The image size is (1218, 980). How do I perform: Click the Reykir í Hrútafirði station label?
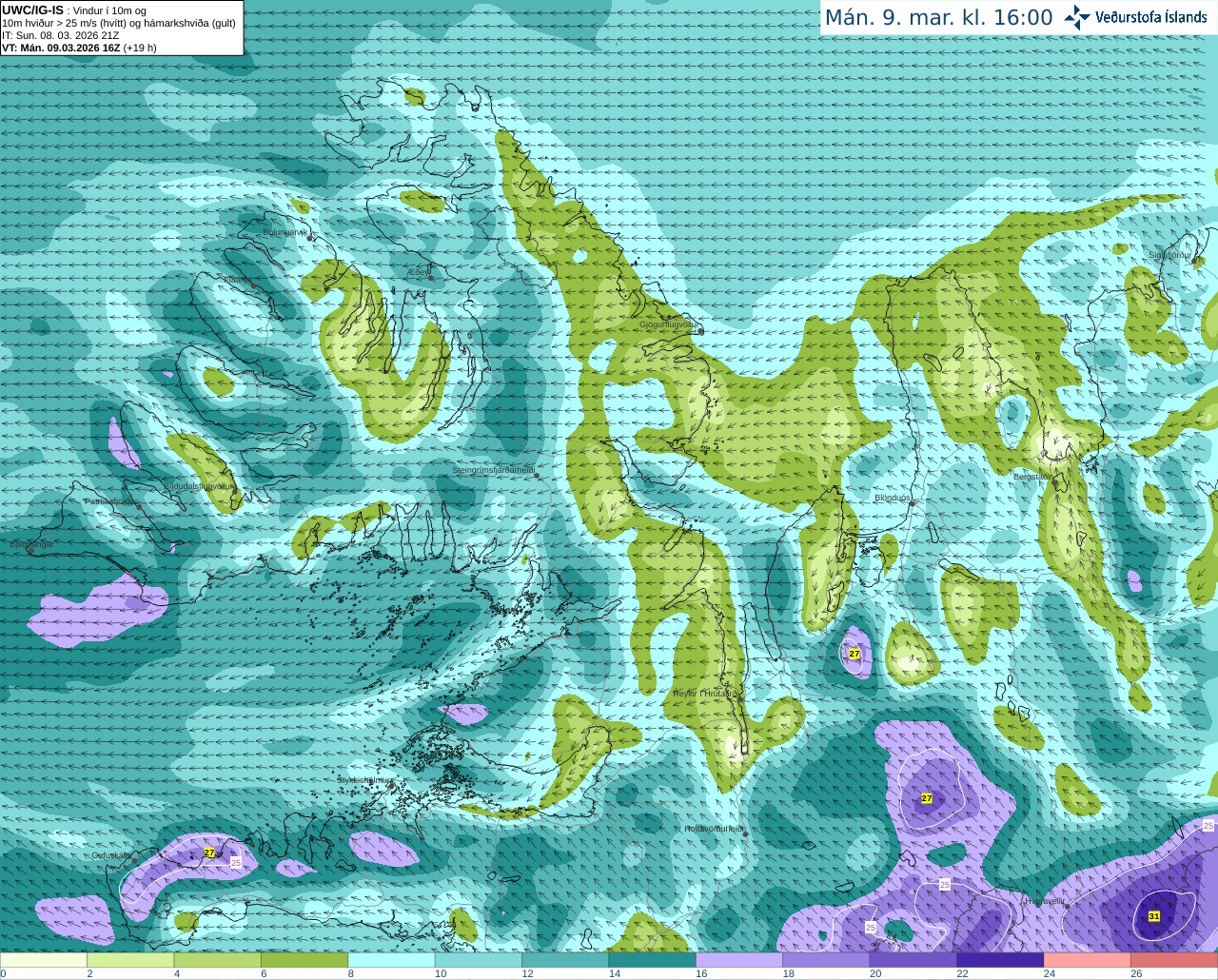tap(704, 694)
